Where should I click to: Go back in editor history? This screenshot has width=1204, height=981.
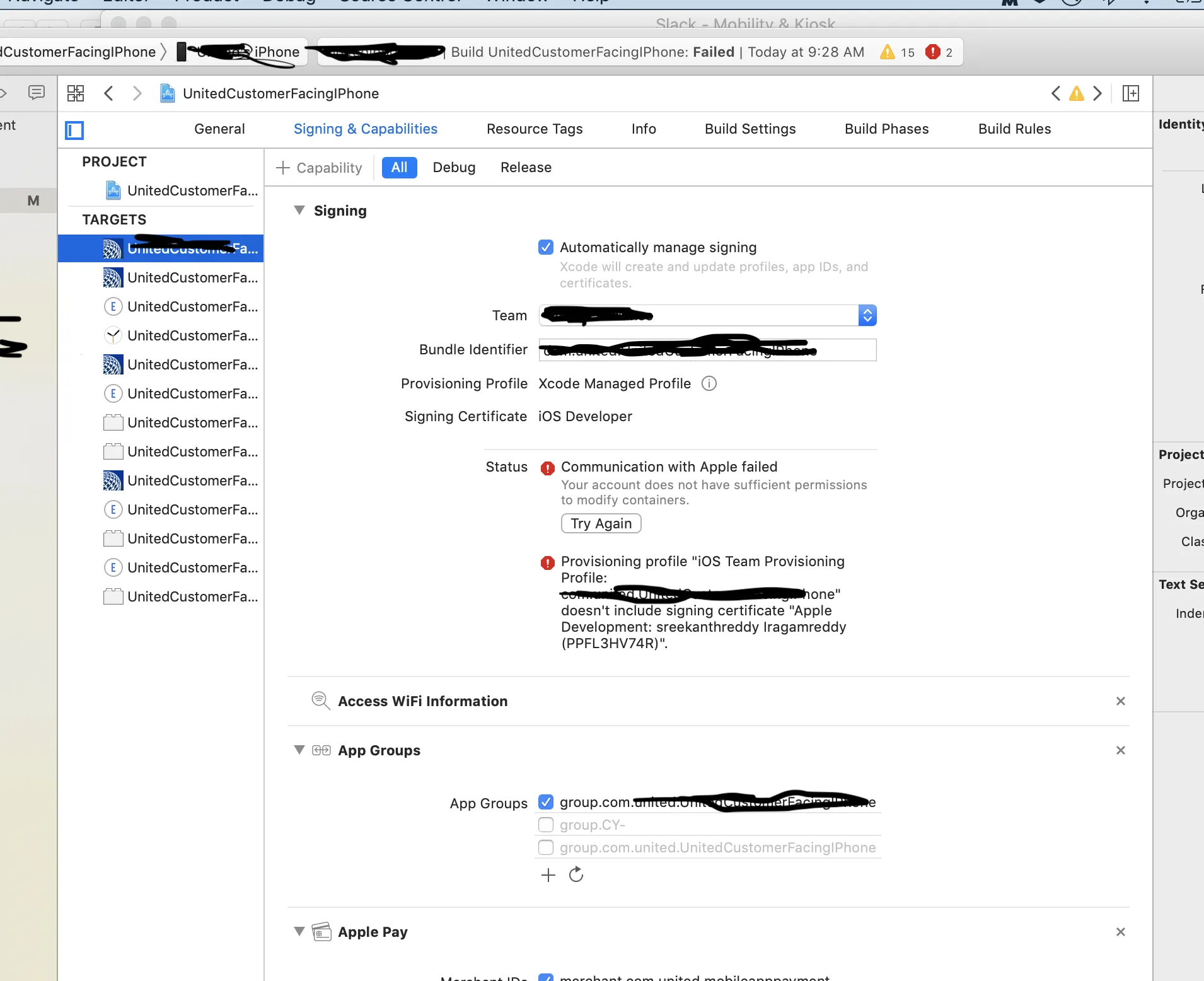108,93
